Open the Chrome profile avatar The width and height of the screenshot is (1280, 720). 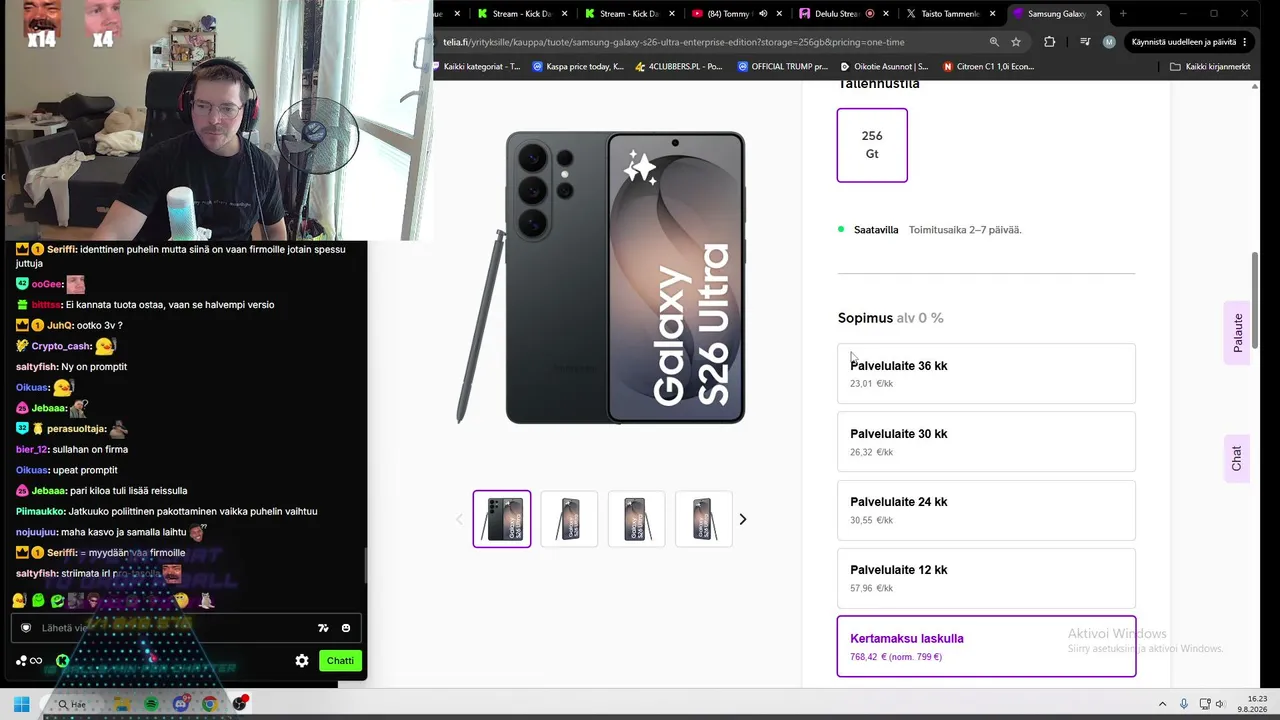1109,42
